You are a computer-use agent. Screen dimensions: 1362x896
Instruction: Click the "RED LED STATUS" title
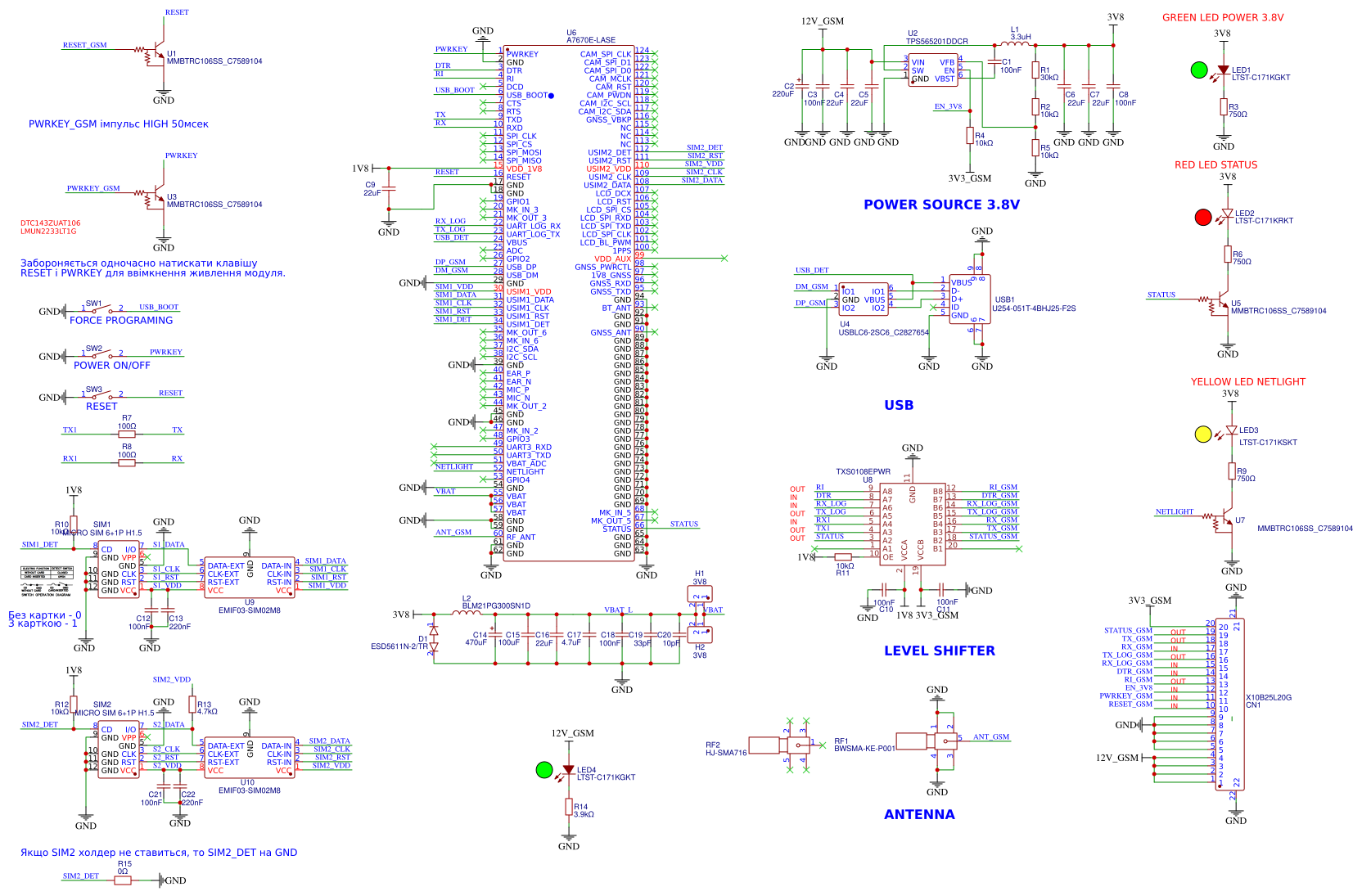[x=1215, y=165]
